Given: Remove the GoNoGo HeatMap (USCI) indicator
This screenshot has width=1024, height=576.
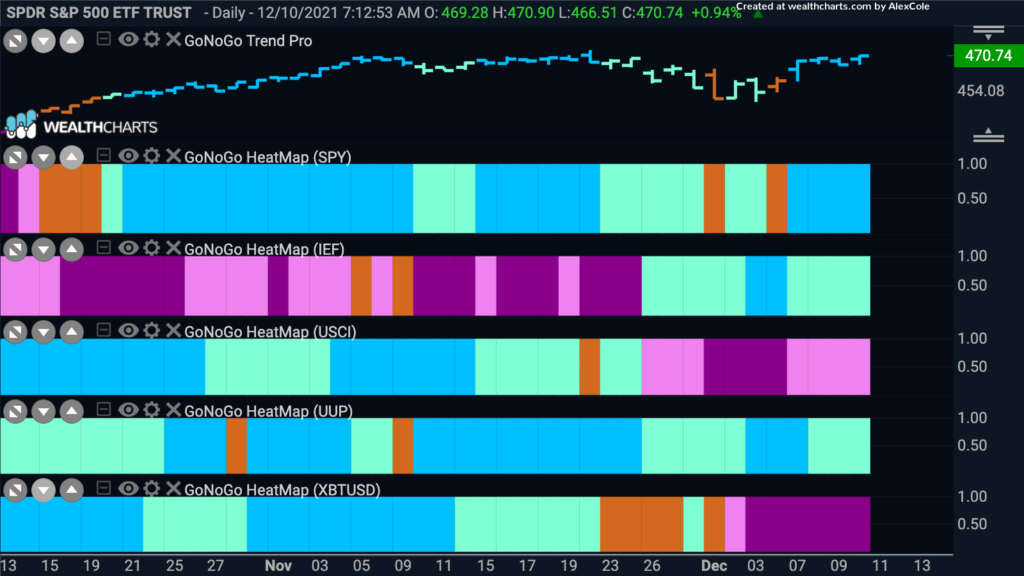Looking at the screenshot, I should pyautogui.click(x=173, y=330).
